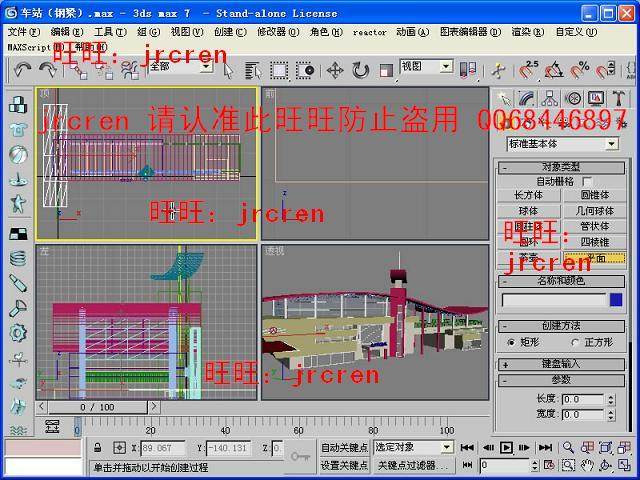Open the 视图 coordinate system dropdown

(426, 67)
